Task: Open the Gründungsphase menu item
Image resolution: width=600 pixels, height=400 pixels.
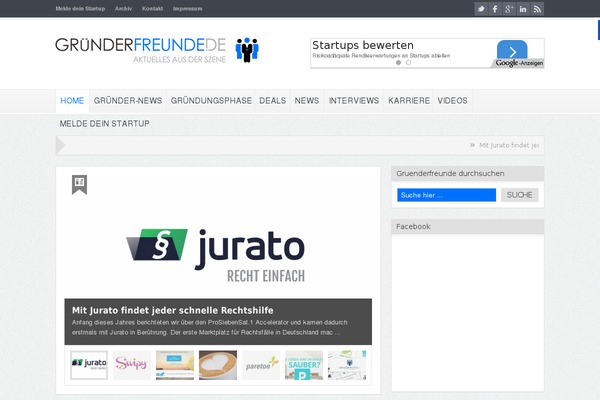Action: click(211, 101)
